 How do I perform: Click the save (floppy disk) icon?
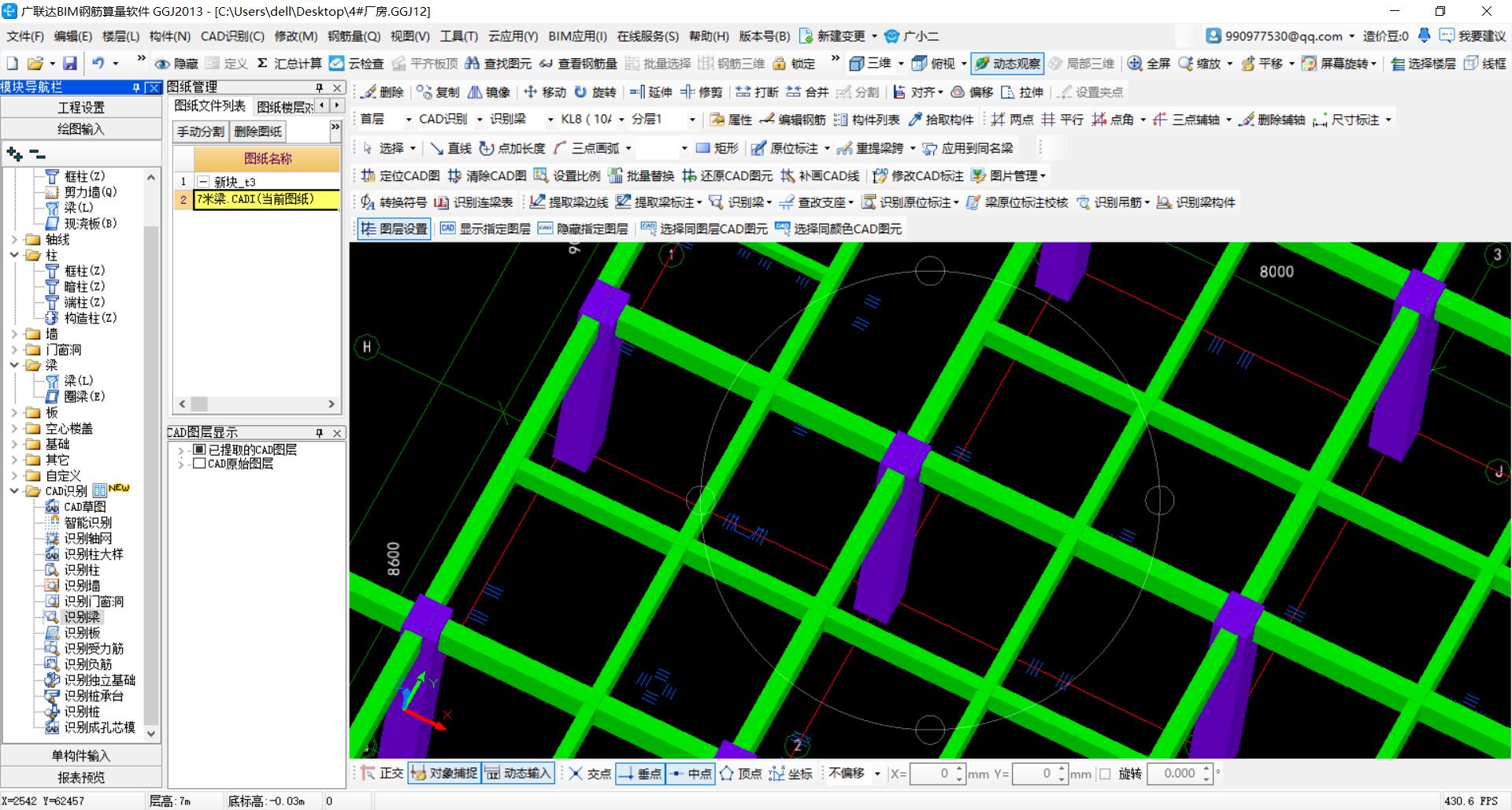(x=70, y=63)
